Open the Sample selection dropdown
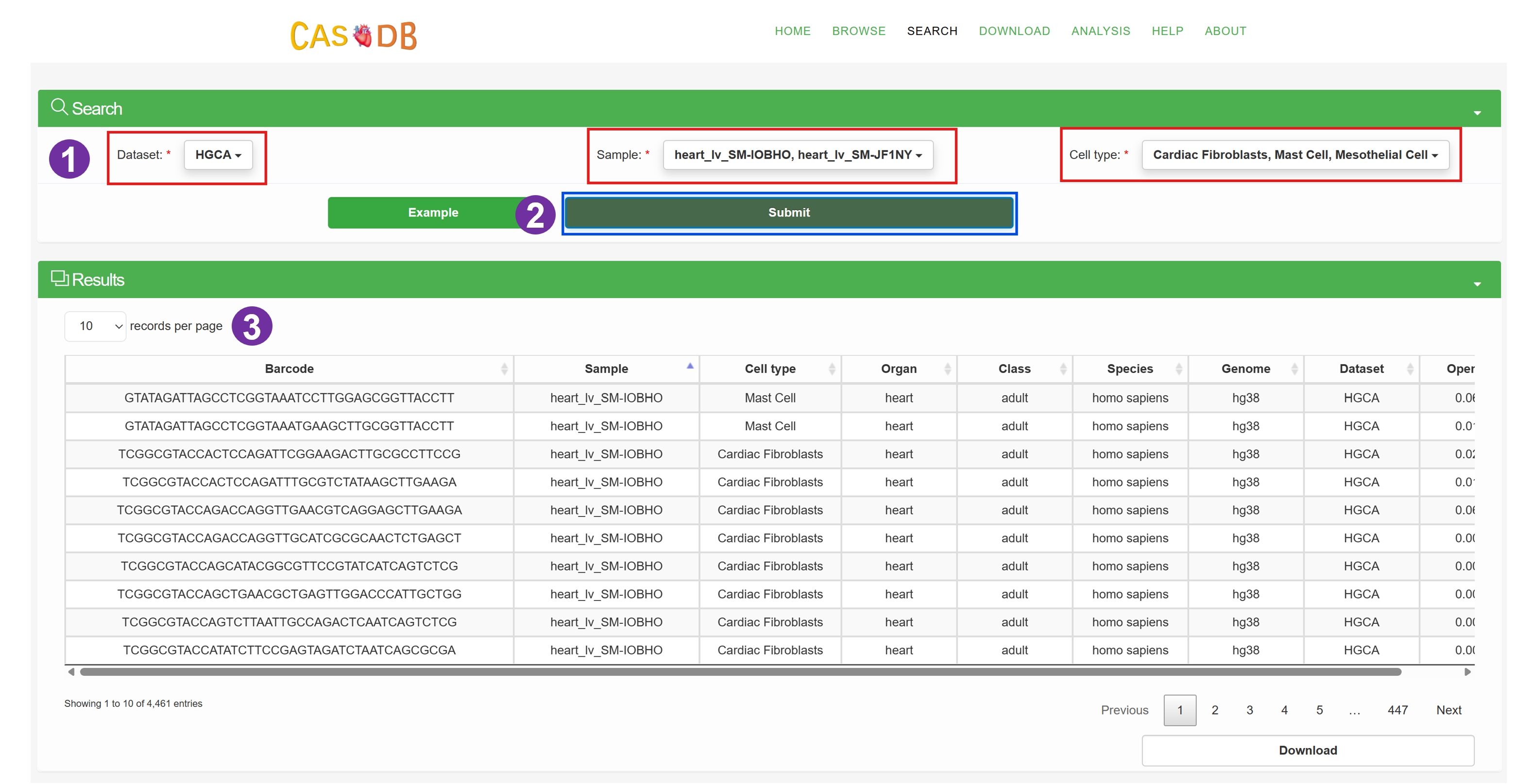Viewport: 1516px width, 784px height. 798,155
